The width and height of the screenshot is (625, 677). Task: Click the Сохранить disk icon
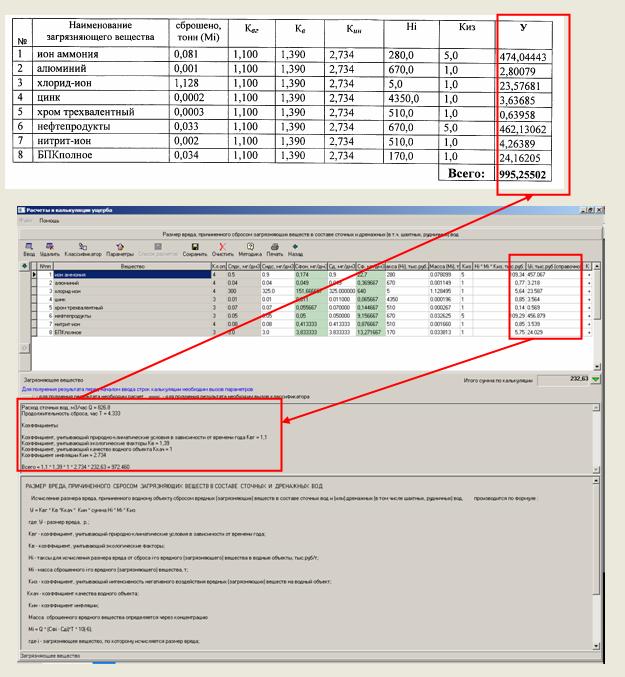point(196,246)
